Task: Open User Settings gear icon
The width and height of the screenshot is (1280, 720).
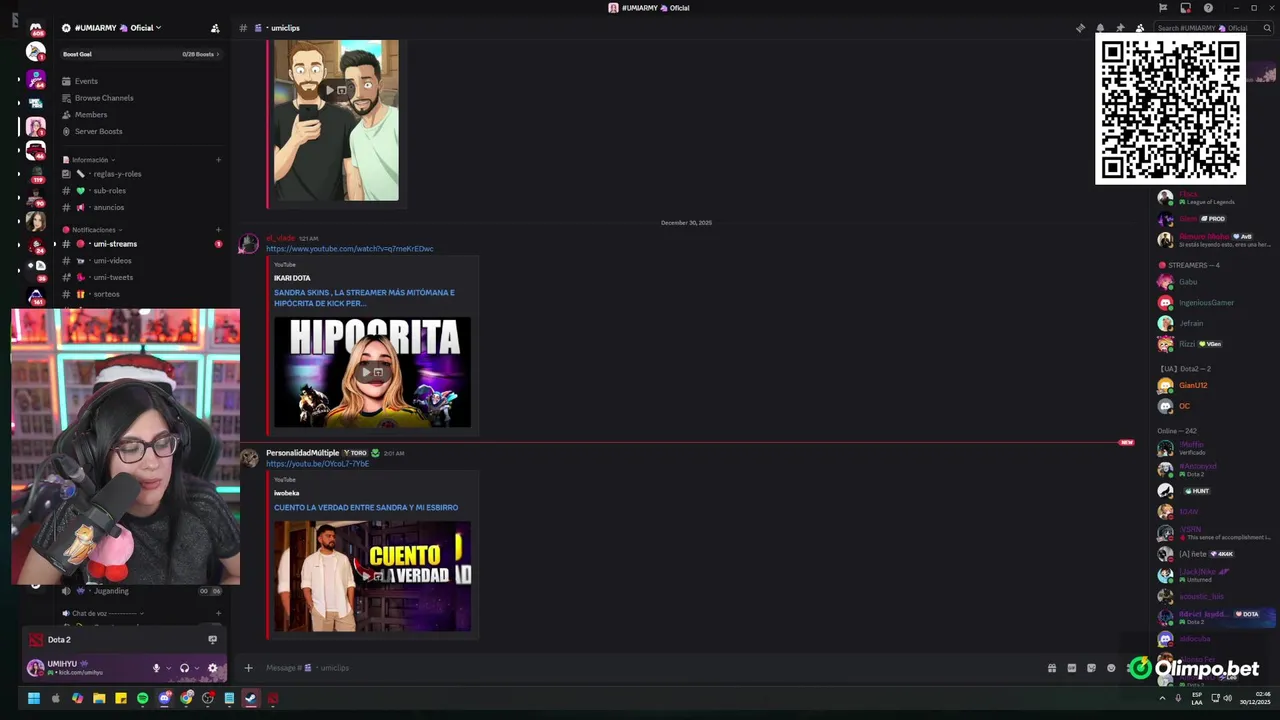Action: point(212,668)
